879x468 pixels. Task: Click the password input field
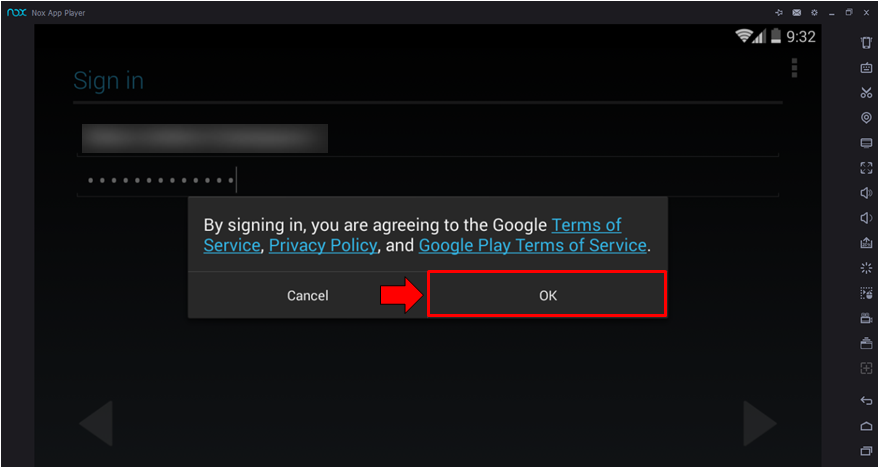coord(430,181)
